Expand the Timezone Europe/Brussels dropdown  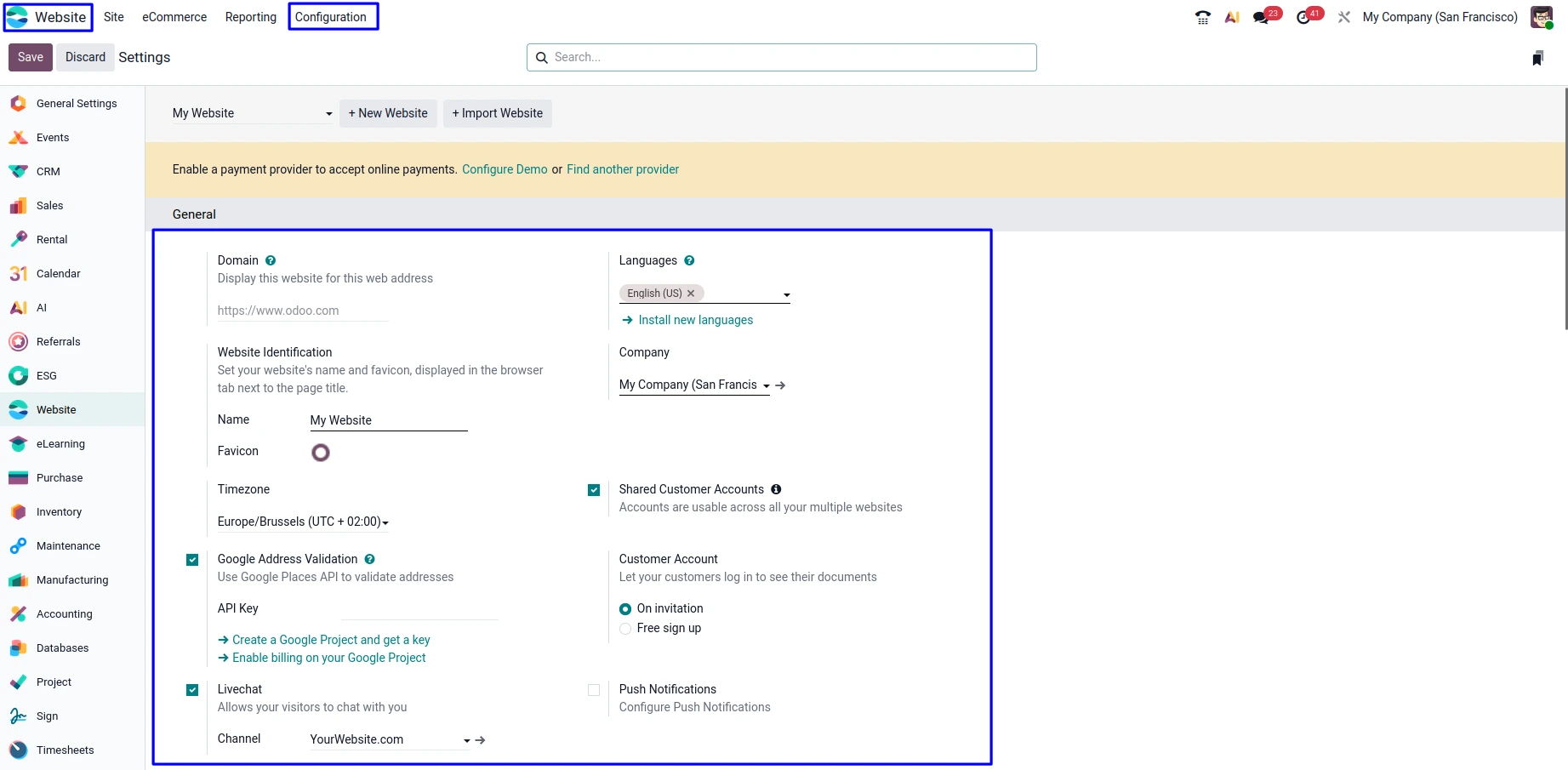point(303,522)
